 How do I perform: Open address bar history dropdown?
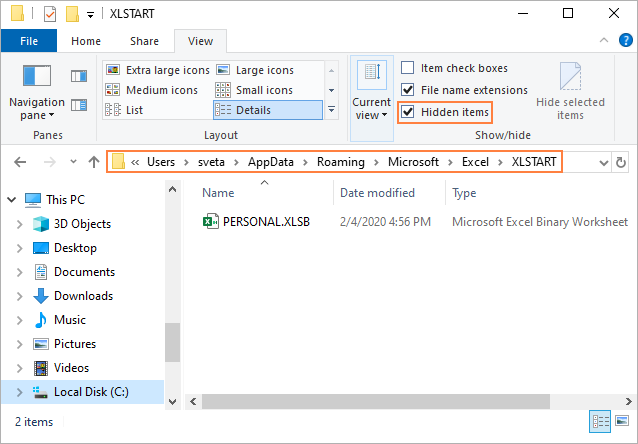pos(603,162)
